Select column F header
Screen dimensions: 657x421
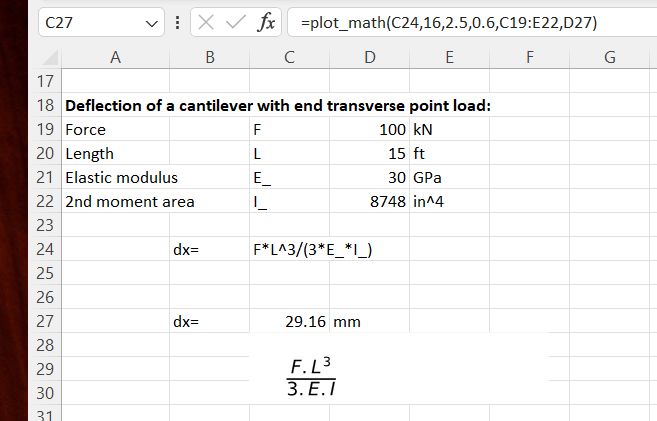528,58
